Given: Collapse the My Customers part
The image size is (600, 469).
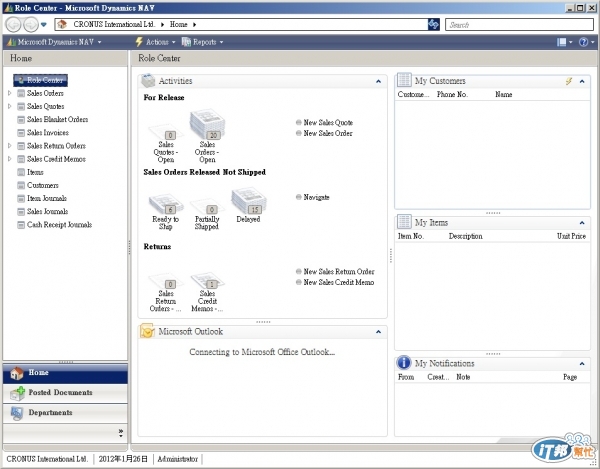Looking at the screenshot, I should 582,81.
